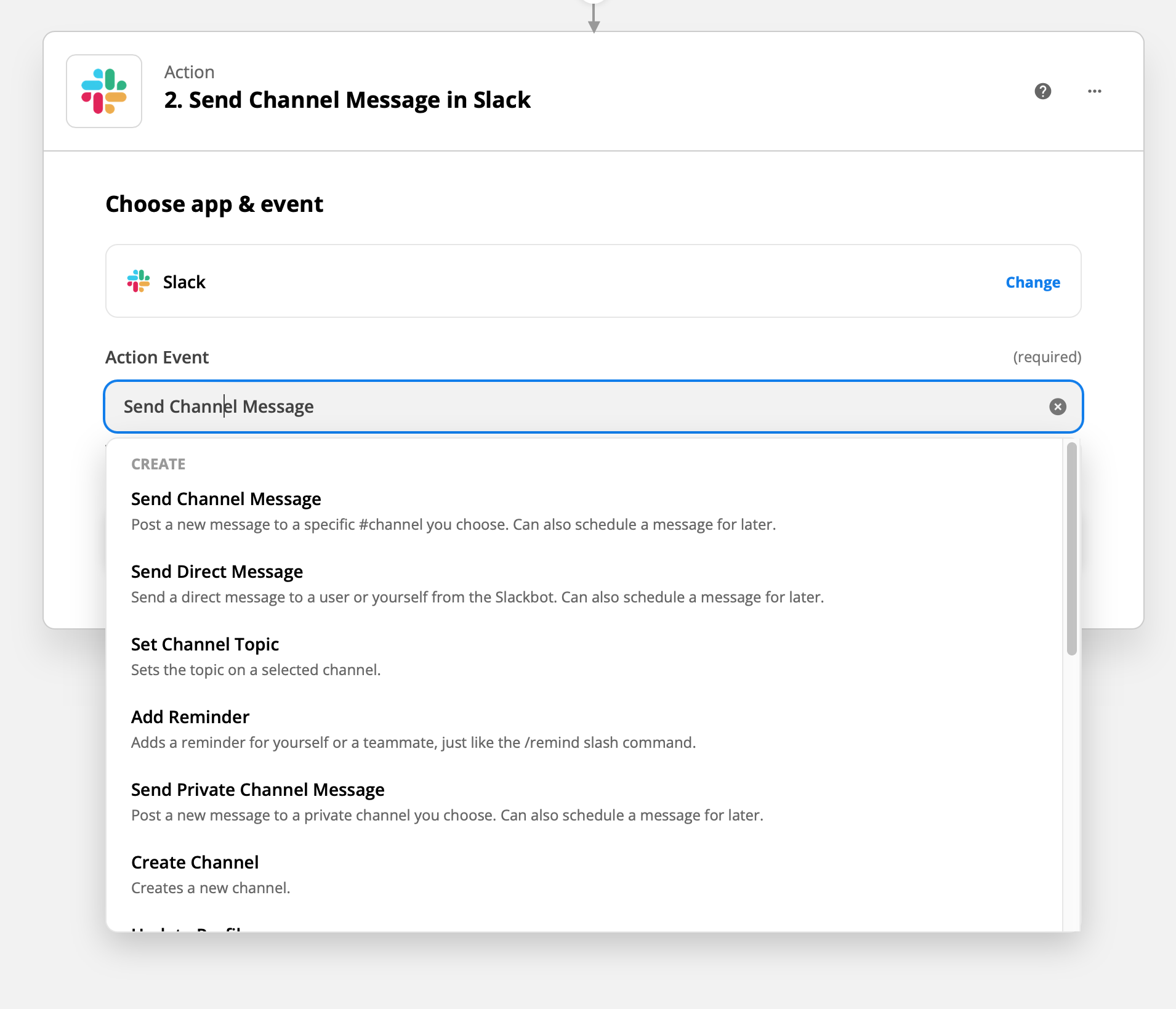Click the Slack icon in the app selector
The image size is (1176, 1009).
pos(138,281)
